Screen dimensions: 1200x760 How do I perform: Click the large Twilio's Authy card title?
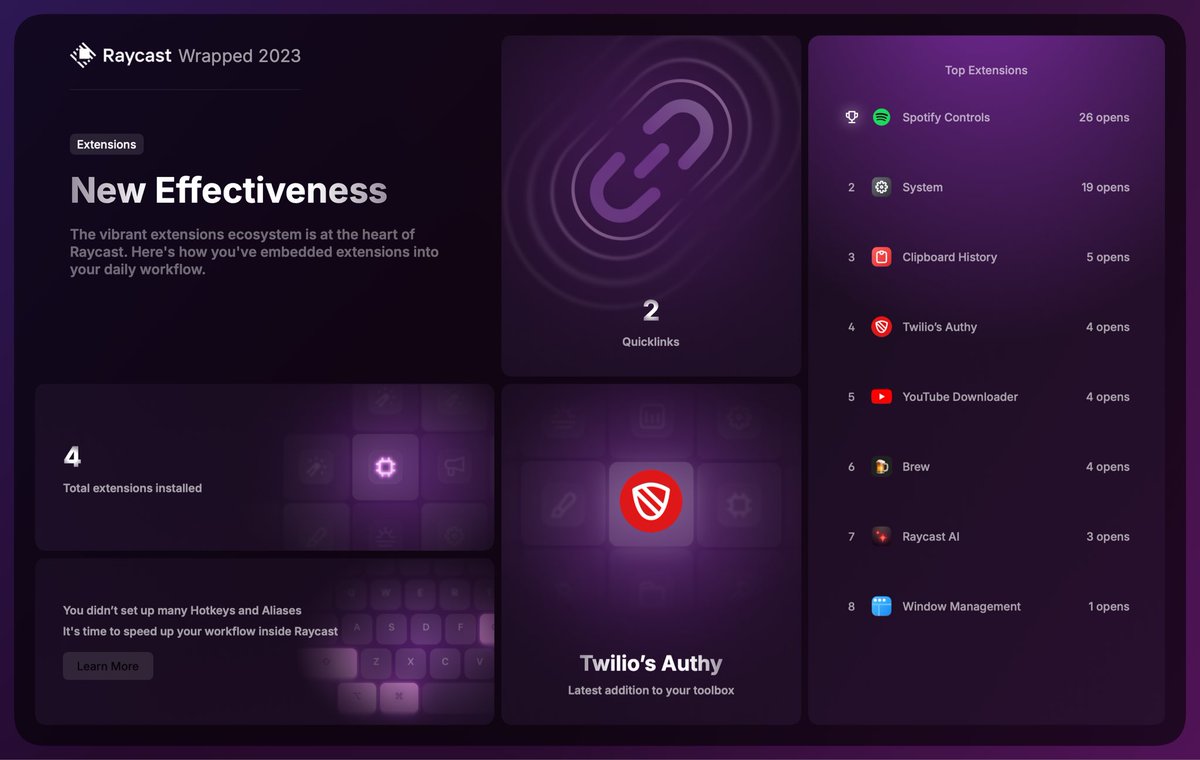[x=651, y=663]
